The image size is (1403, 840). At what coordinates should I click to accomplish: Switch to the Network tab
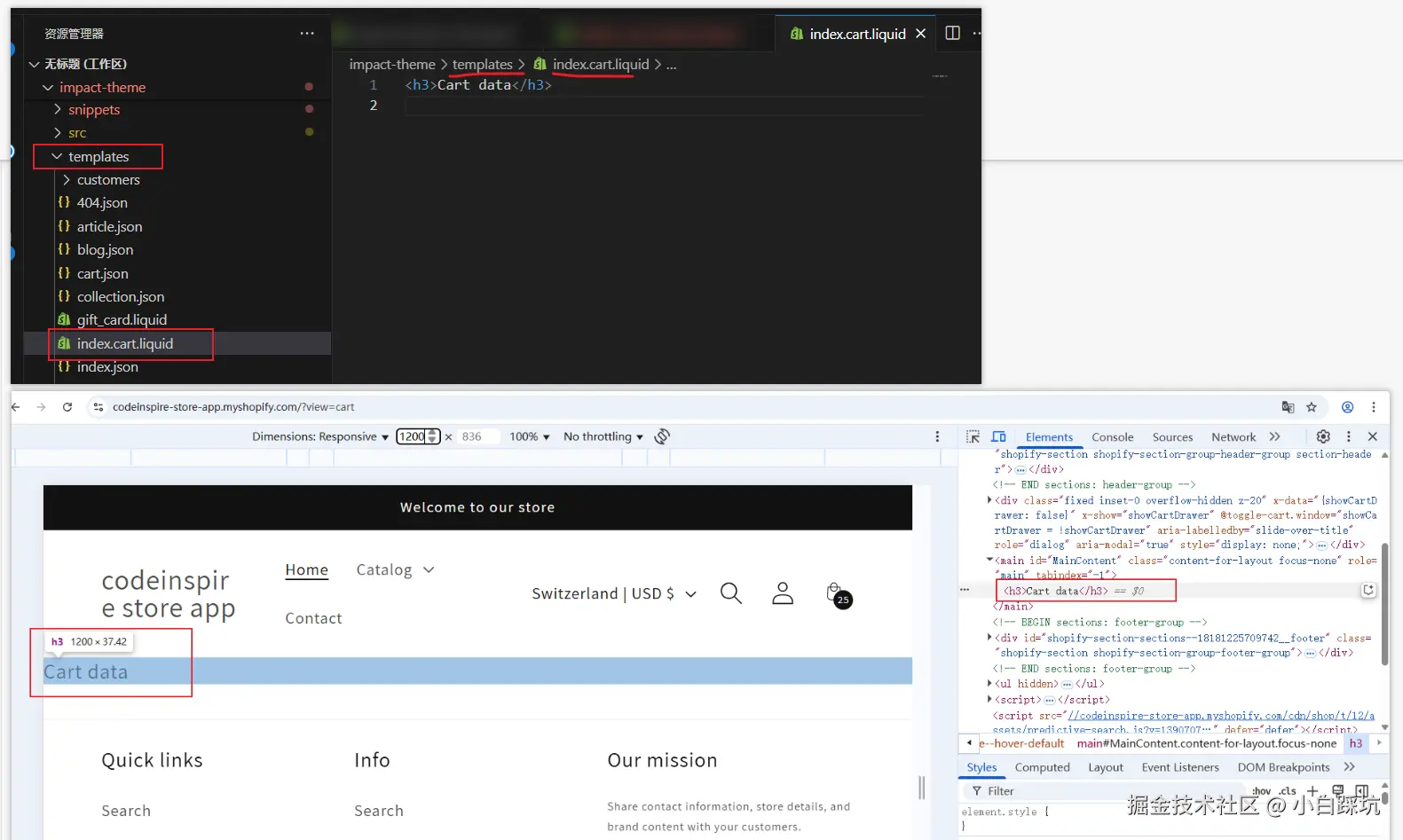pyautogui.click(x=1234, y=436)
